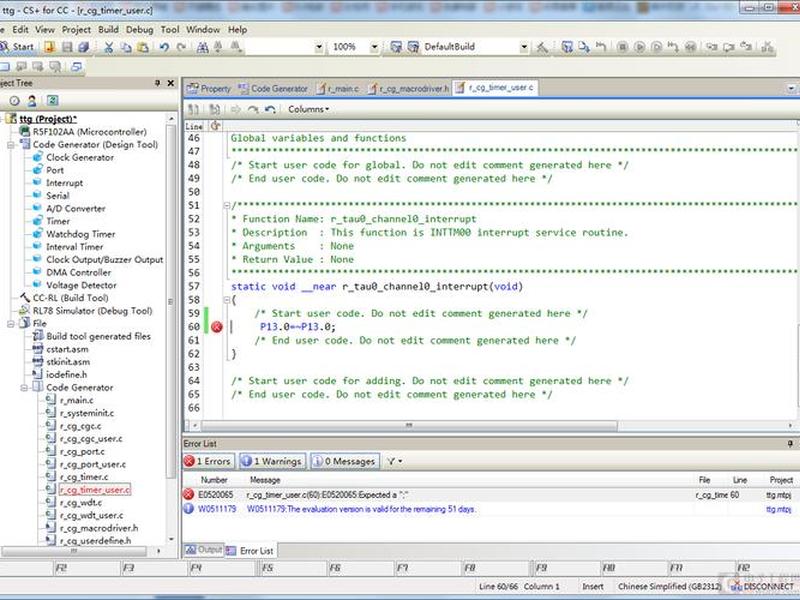Close the Project Tree panel
Viewport: 800px width, 600px height.
pyautogui.click(x=171, y=83)
